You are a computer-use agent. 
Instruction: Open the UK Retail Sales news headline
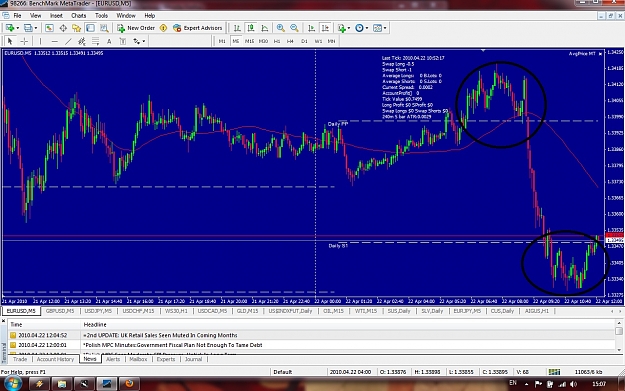[x=160, y=335]
